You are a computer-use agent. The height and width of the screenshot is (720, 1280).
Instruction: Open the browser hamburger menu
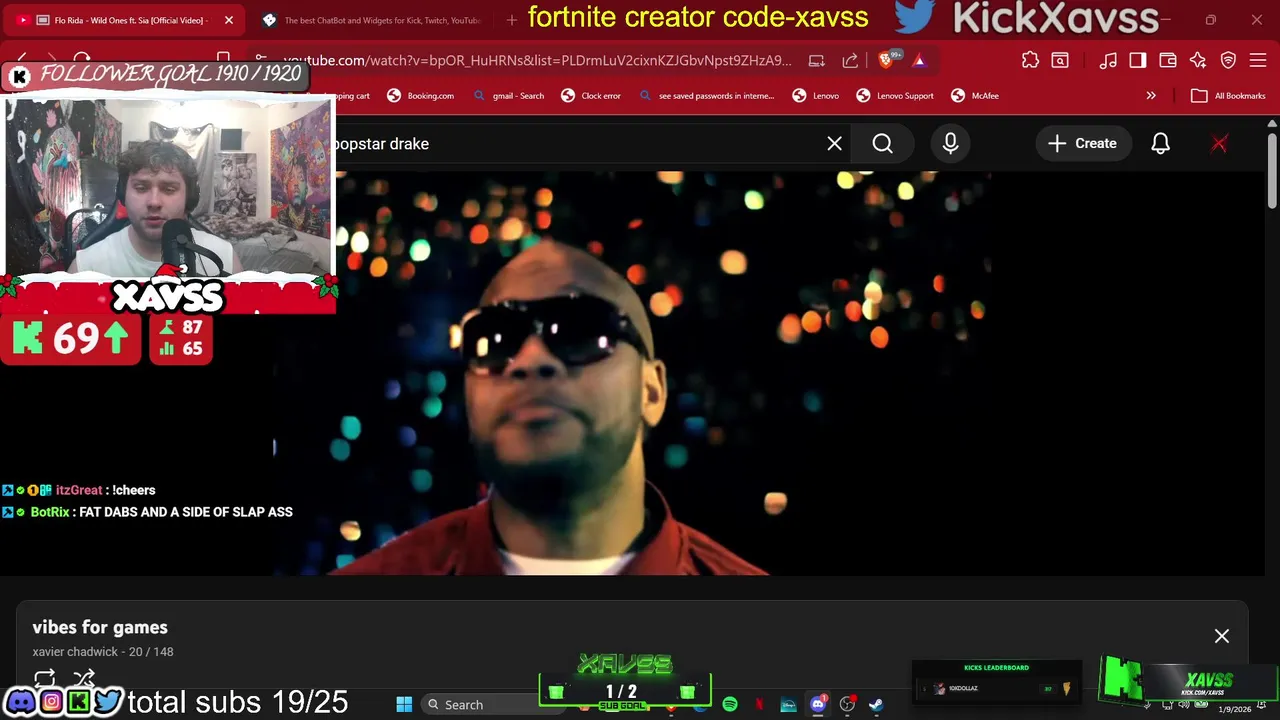click(x=1258, y=61)
